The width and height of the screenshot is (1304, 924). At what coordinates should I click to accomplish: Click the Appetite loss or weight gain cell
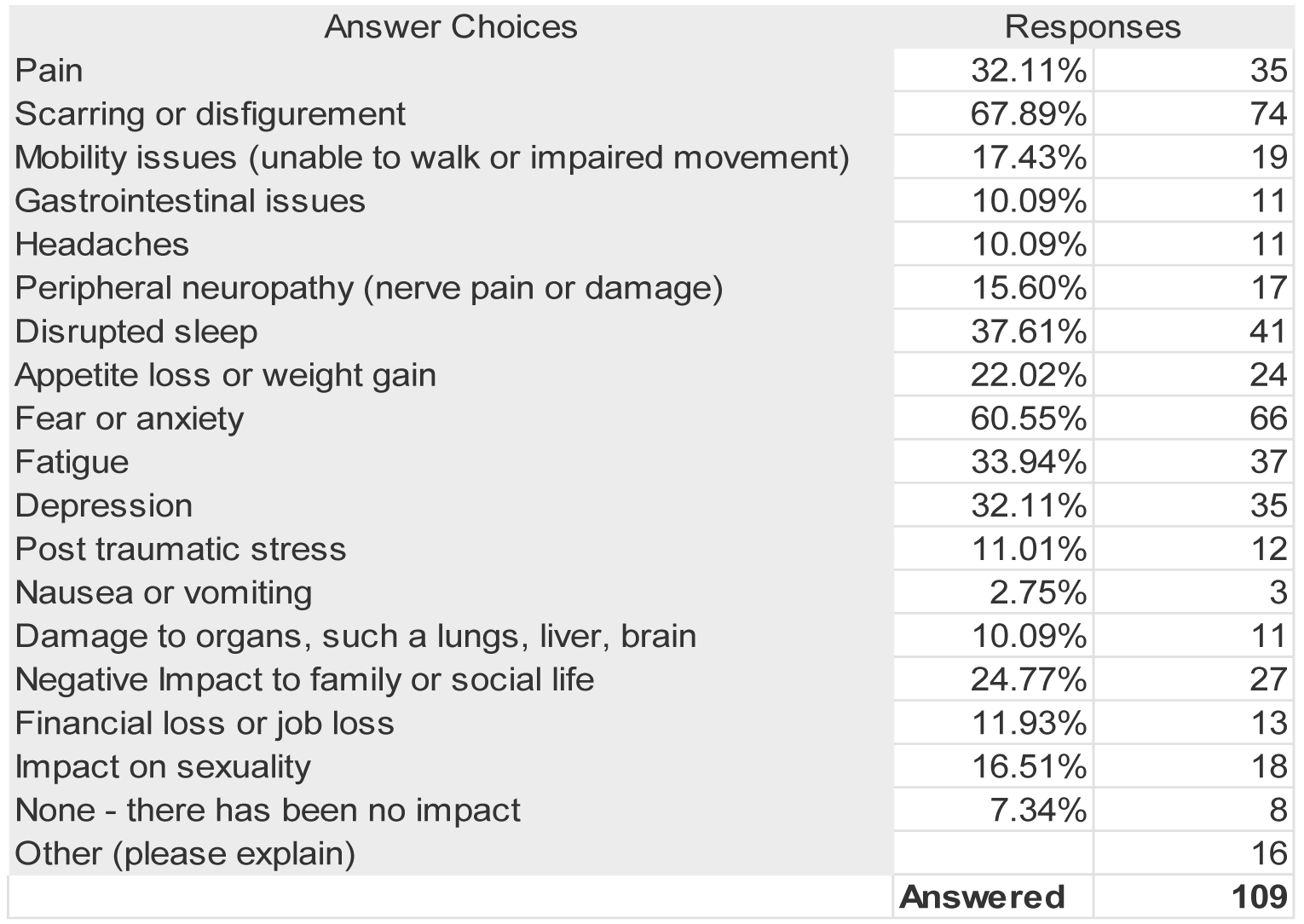click(x=226, y=375)
